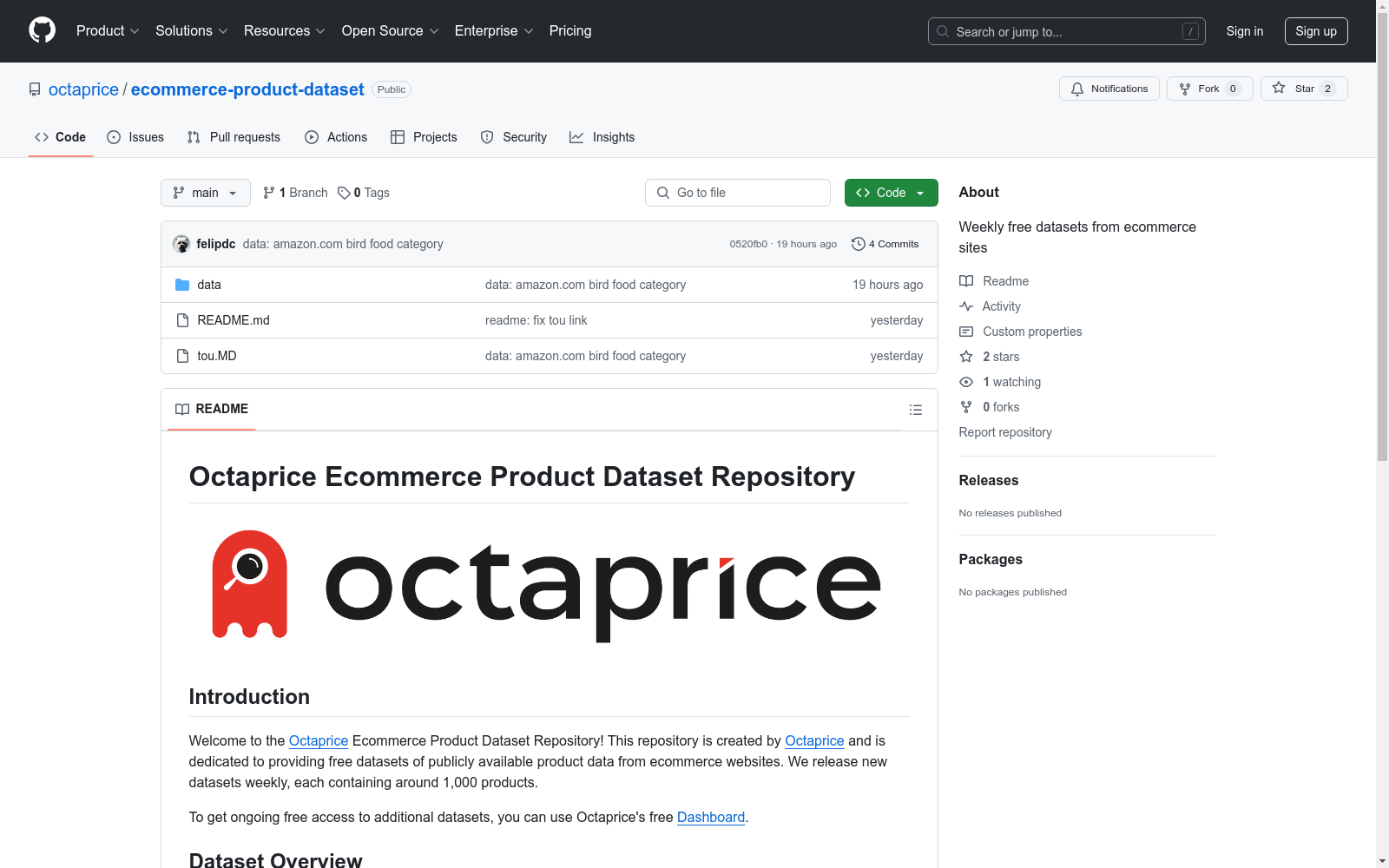Click the tag icon beside 0 Tags
The image size is (1389, 868).
click(x=344, y=193)
